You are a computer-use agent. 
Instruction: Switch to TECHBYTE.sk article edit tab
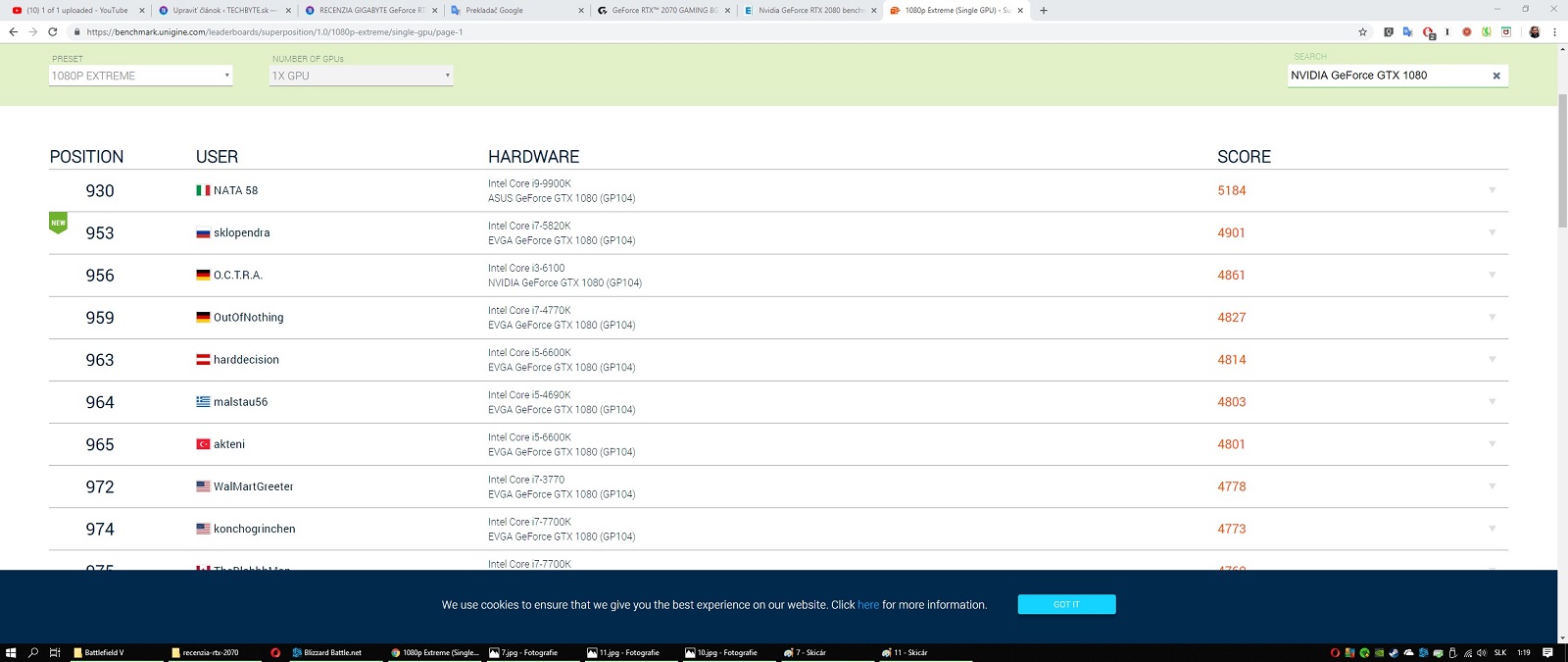point(223,10)
